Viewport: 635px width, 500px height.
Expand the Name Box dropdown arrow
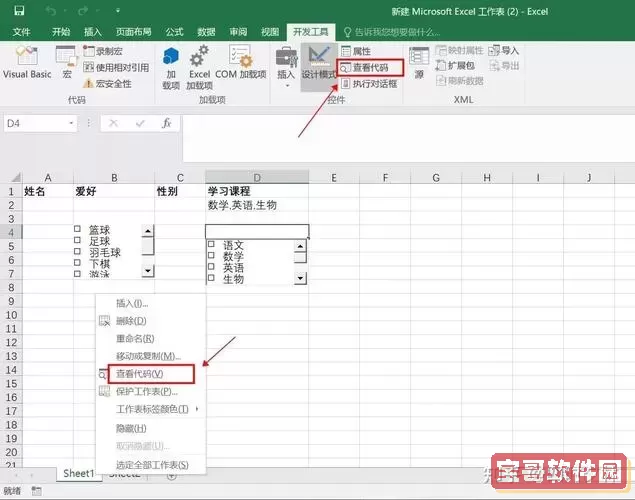pos(71,123)
